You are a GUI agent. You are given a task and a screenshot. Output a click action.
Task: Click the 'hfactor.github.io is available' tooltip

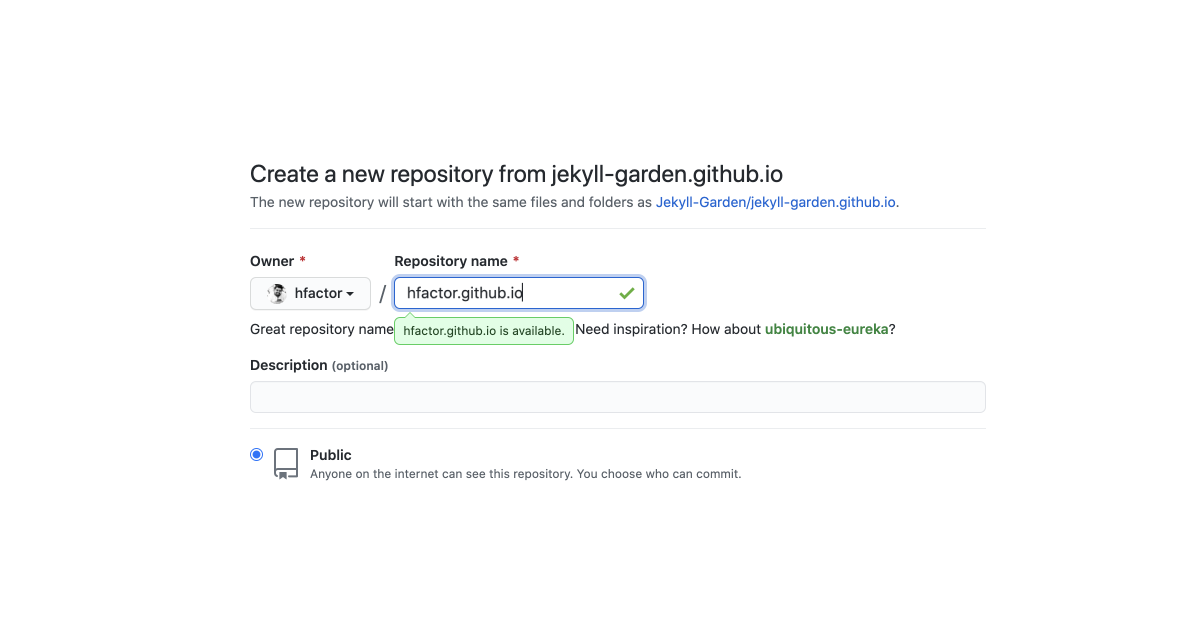(x=484, y=331)
